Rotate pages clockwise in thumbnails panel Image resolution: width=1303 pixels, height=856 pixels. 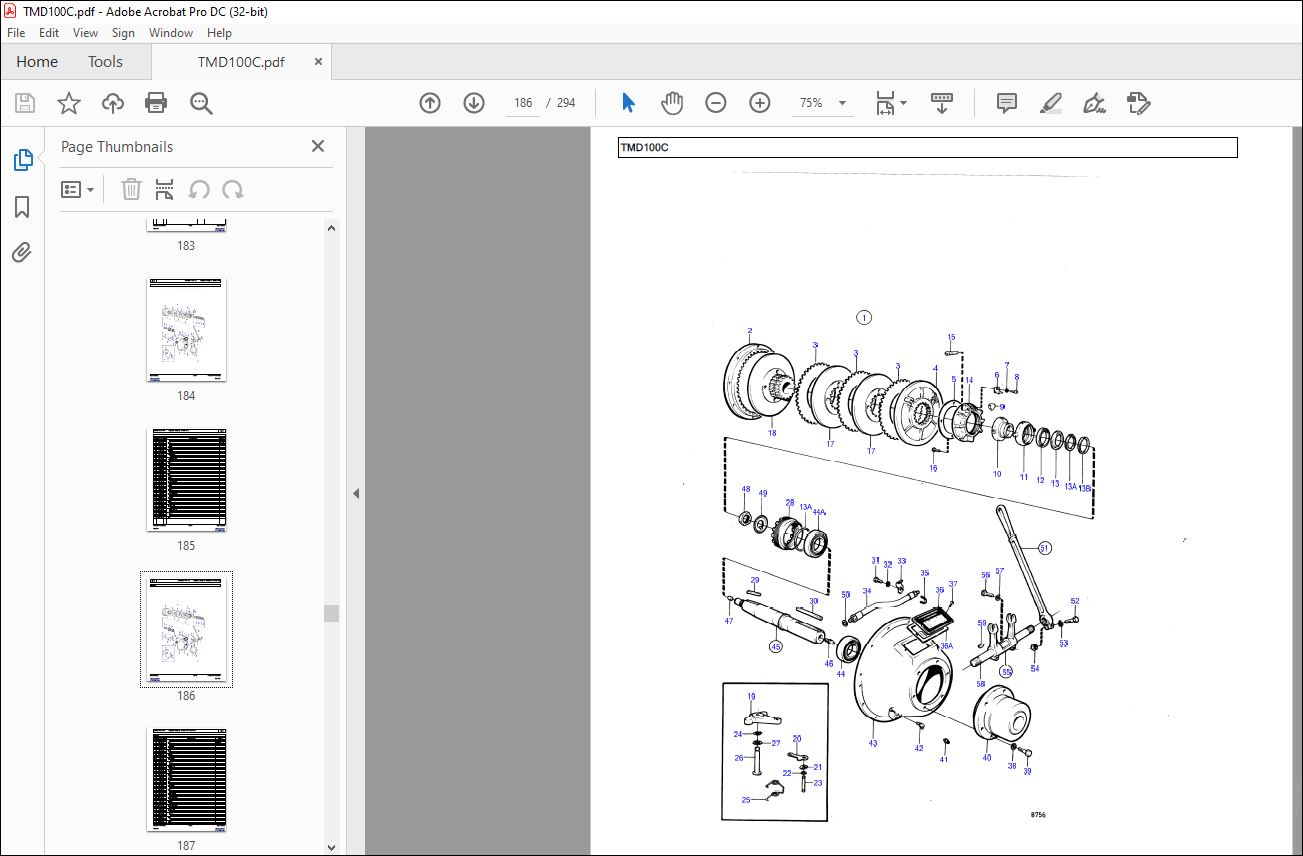[x=233, y=189]
